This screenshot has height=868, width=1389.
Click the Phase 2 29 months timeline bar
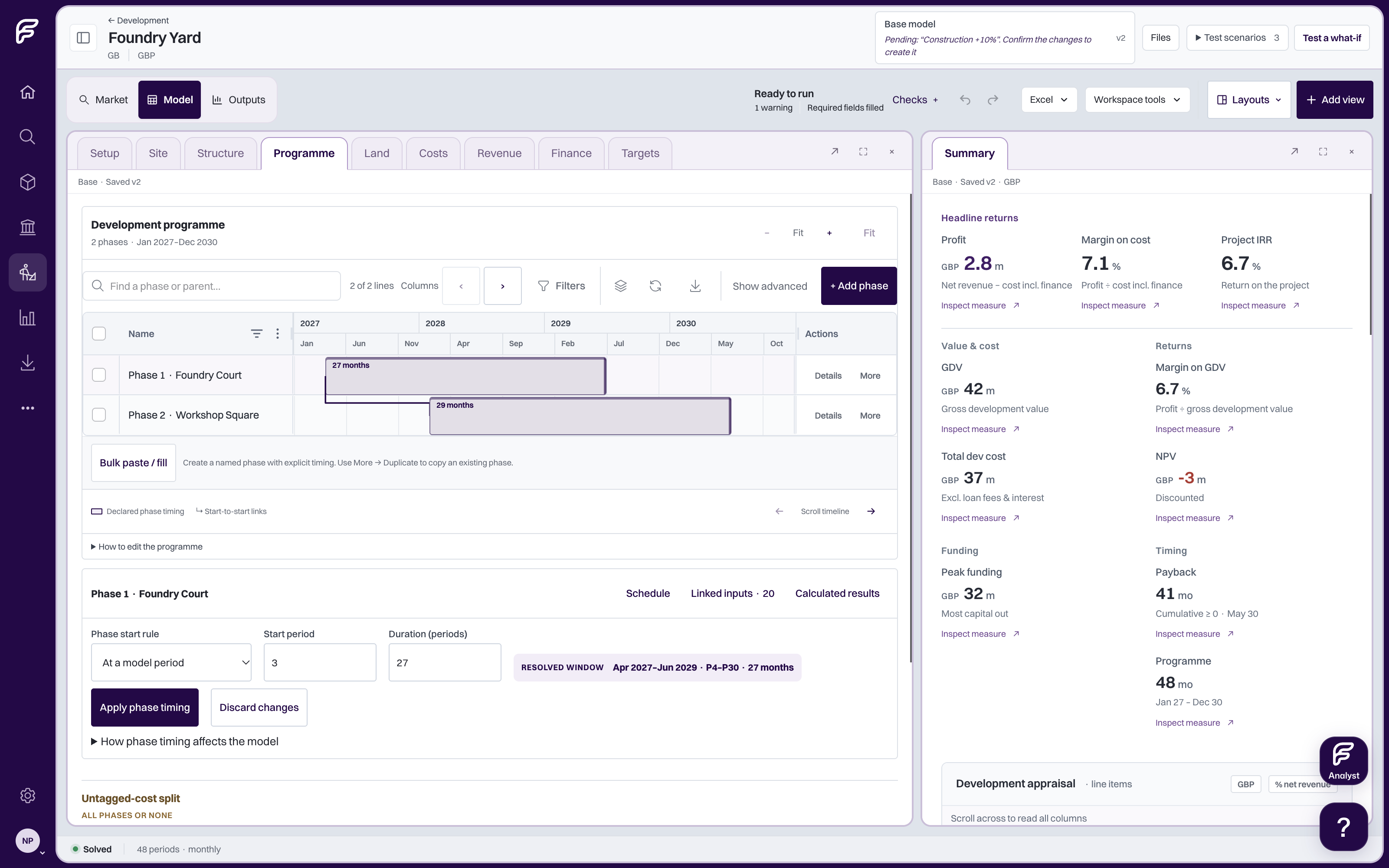click(x=580, y=416)
